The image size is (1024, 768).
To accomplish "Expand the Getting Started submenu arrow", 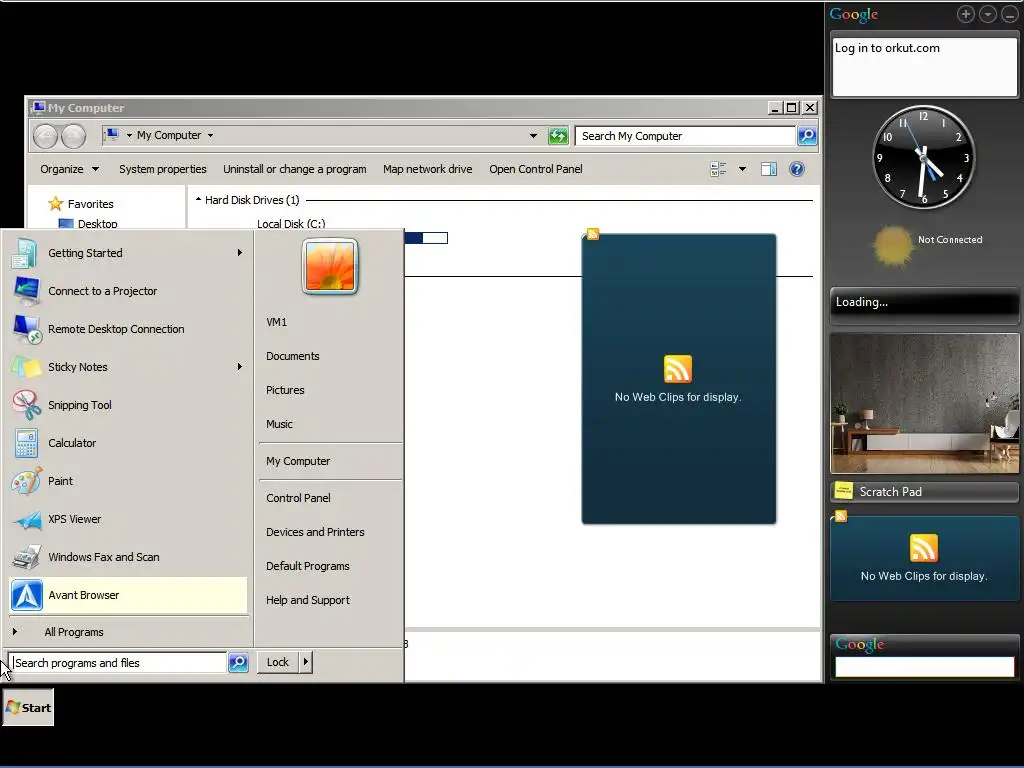I will point(240,253).
